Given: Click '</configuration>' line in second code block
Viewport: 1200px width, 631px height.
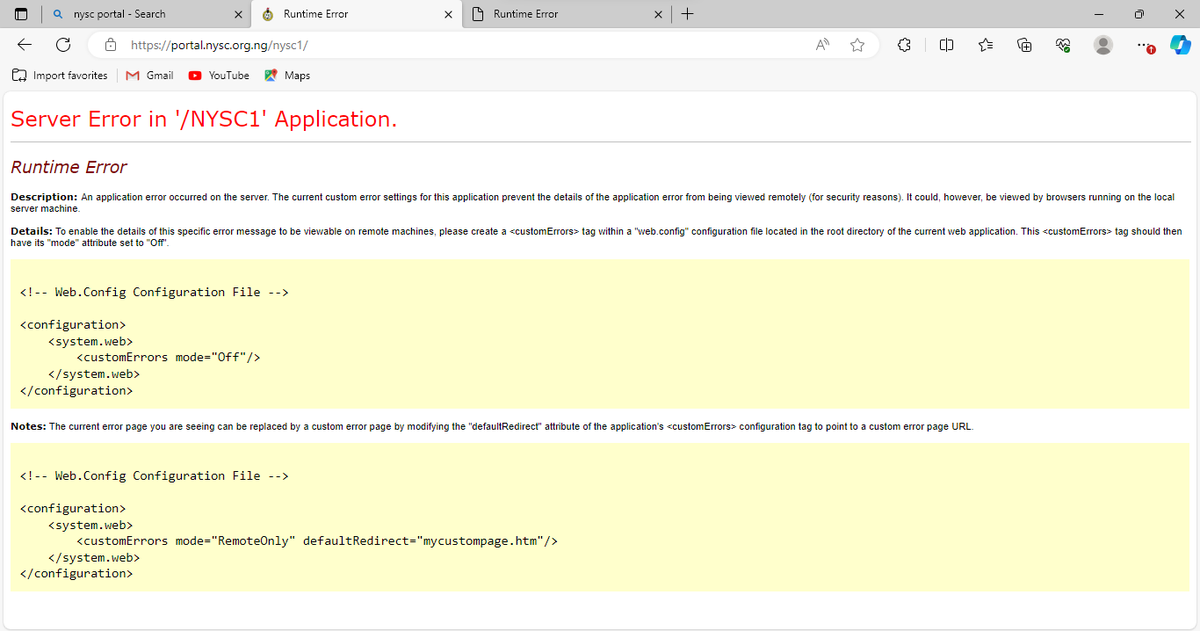Looking at the screenshot, I should 76,574.
